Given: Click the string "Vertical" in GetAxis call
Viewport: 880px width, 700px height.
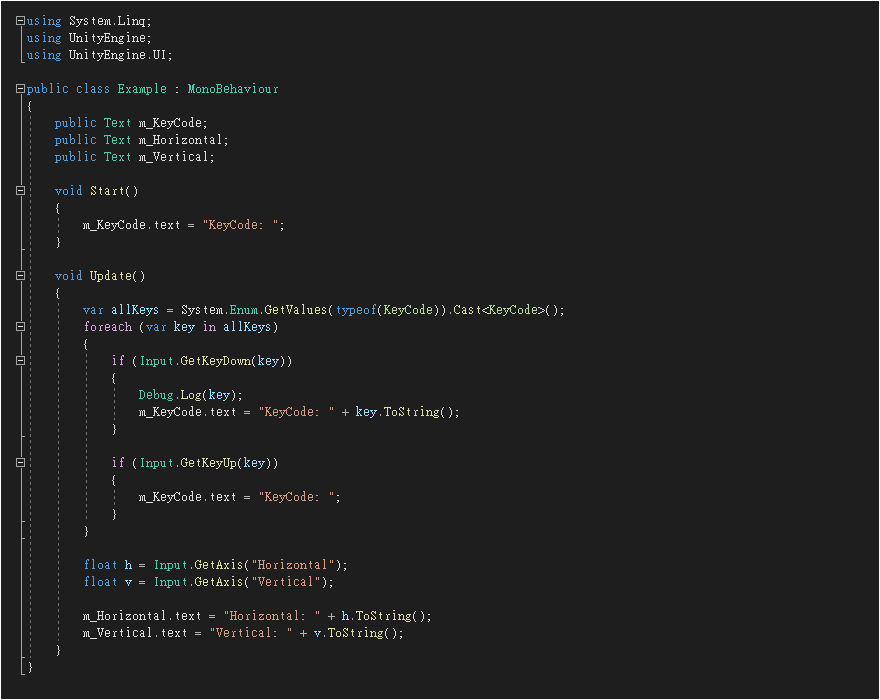Looking at the screenshot, I should tap(286, 582).
